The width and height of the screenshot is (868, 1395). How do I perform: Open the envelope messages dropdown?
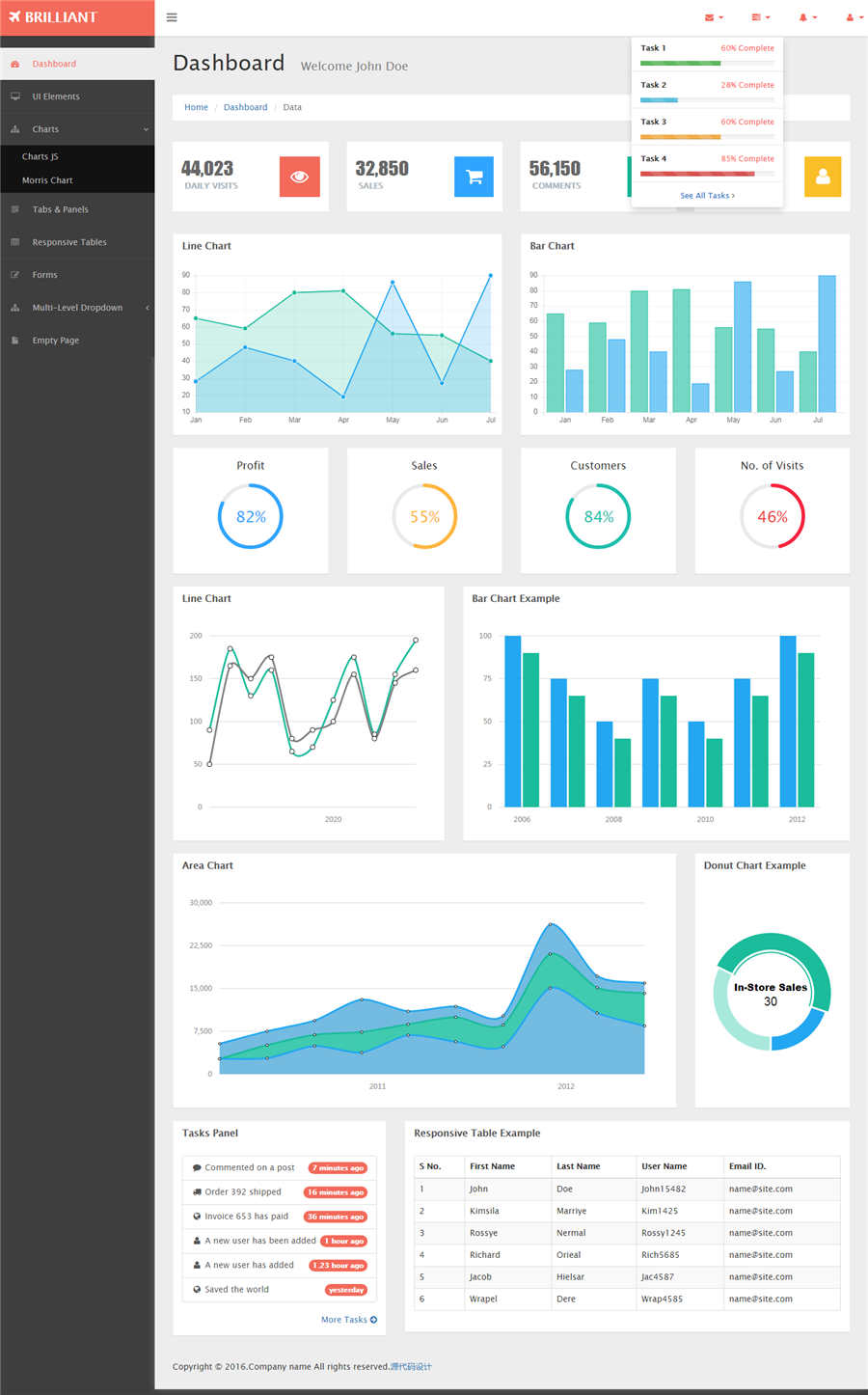713,17
